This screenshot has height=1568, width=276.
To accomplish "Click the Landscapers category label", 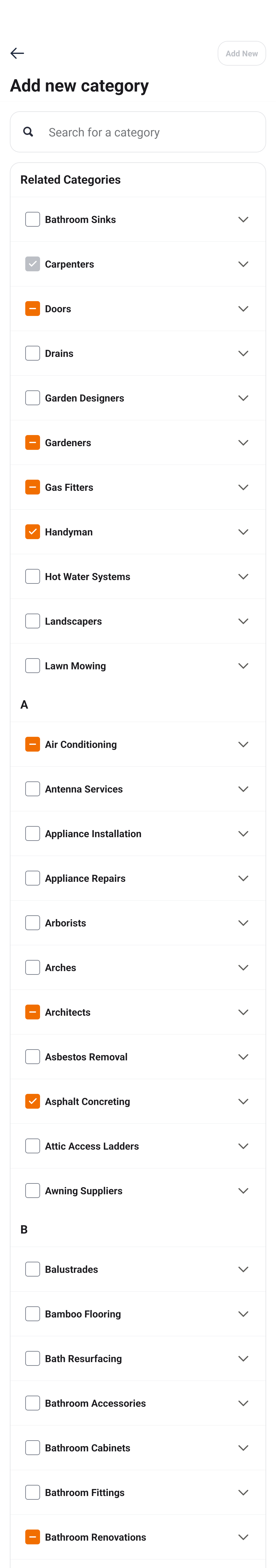I will [73, 621].
